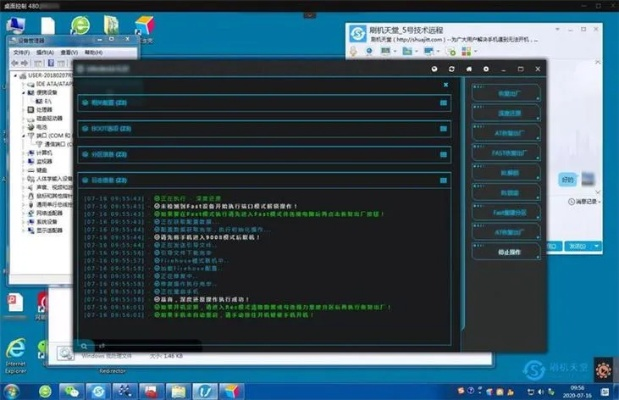Toggle the BOOT section's right-side box
619x400 pixels.
click(x=443, y=128)
